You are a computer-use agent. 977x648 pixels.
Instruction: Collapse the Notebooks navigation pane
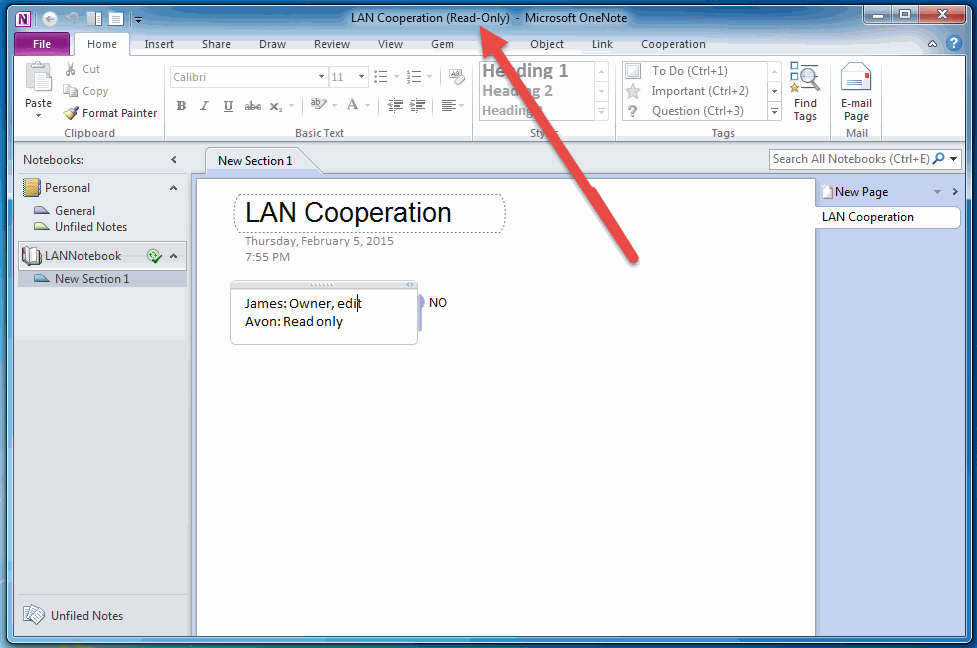click(x=174, y=160)
